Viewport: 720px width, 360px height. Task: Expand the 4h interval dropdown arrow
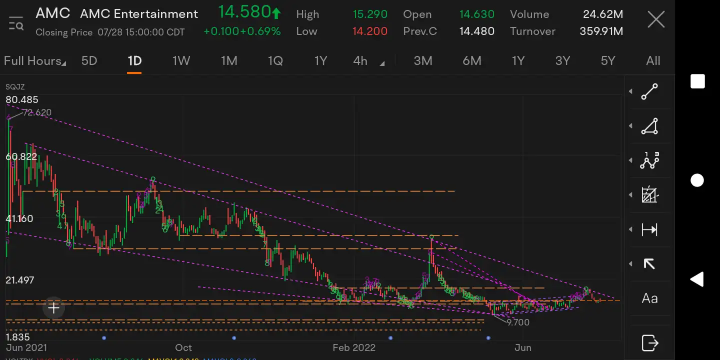[382, 64]
